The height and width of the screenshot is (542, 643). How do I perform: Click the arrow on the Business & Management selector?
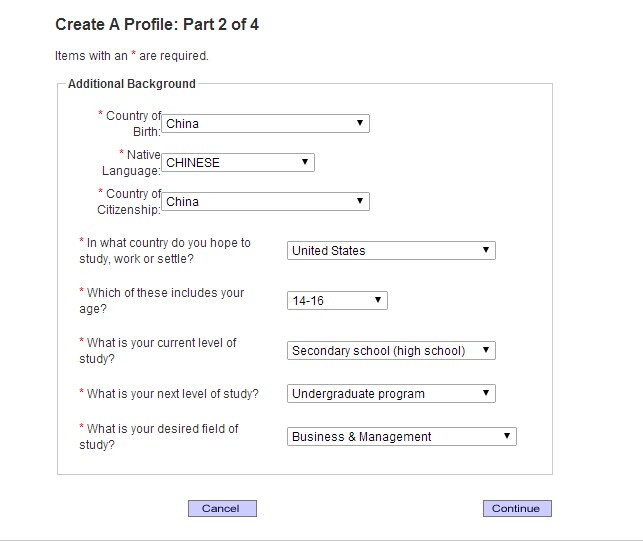click(x=507, y=436)
